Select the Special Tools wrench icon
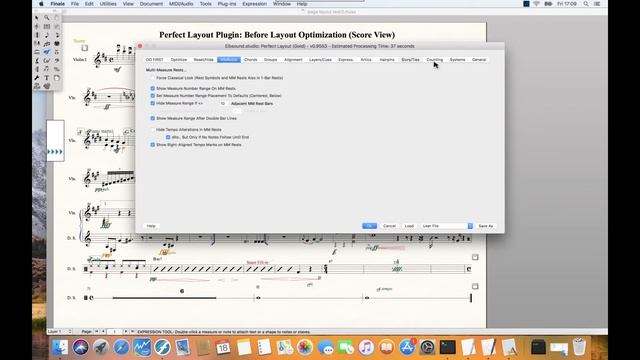Image resolution: width=640 pixels, height=360 pixels. coord(37,78)
